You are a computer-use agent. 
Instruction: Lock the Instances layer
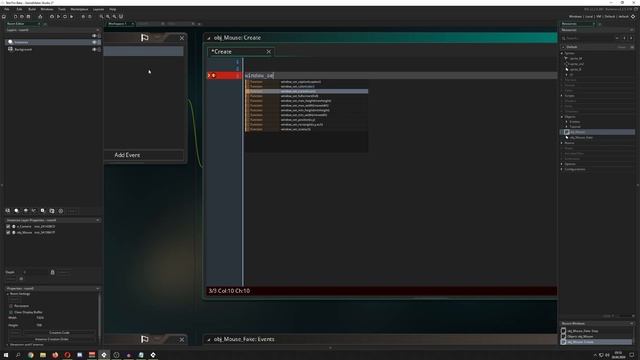tap(99, 42)
